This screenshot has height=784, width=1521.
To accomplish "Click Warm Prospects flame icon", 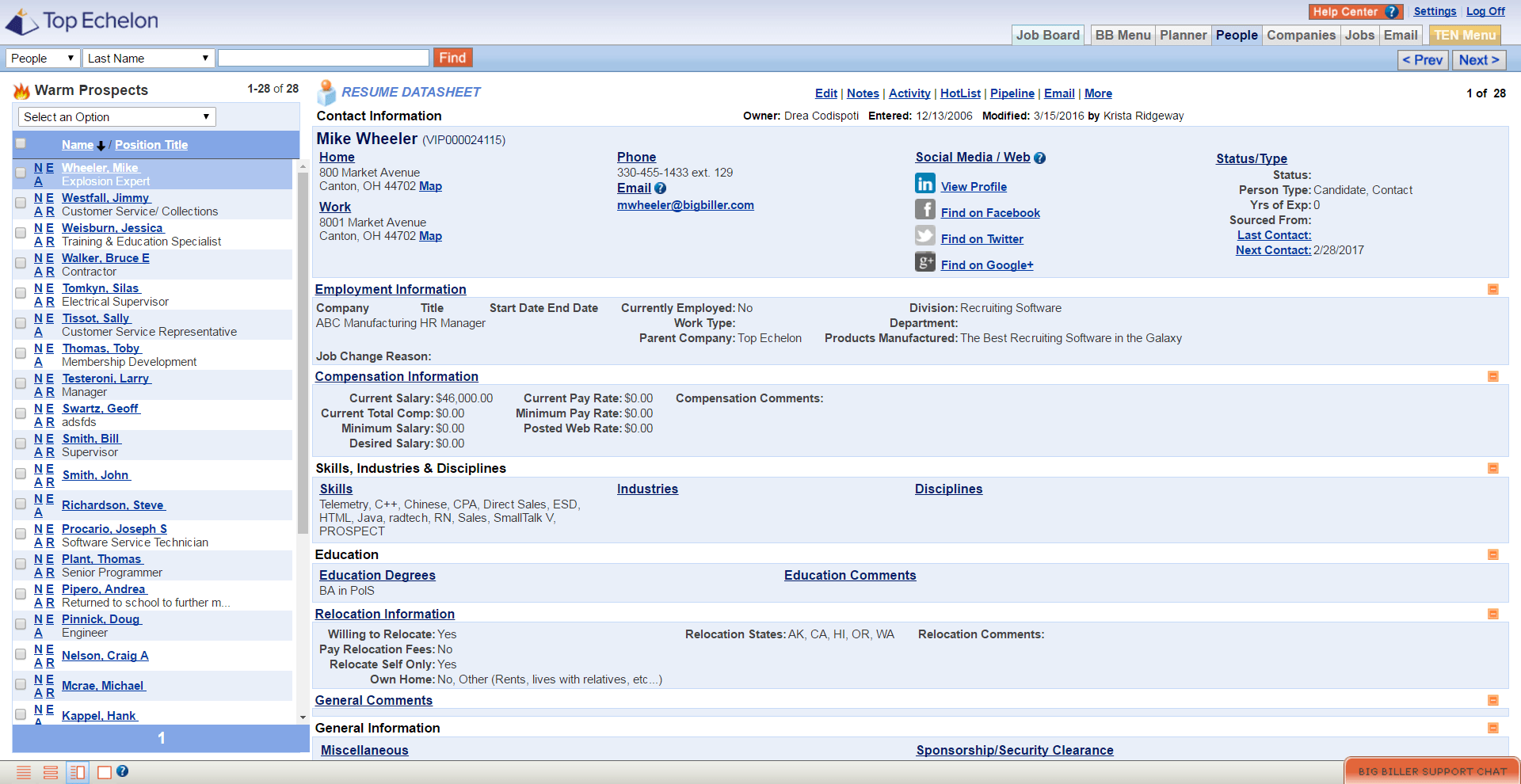I will click(21, 91).
